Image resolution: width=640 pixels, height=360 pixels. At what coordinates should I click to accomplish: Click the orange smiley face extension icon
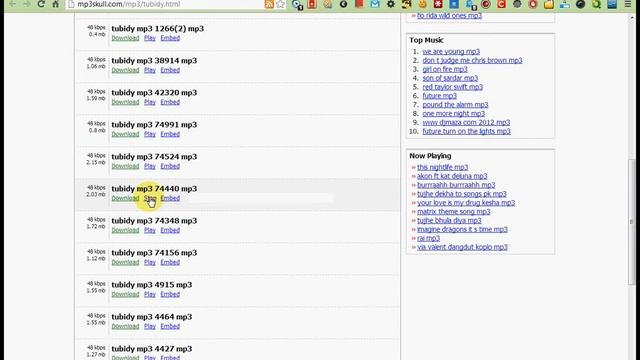pos(422,4)
